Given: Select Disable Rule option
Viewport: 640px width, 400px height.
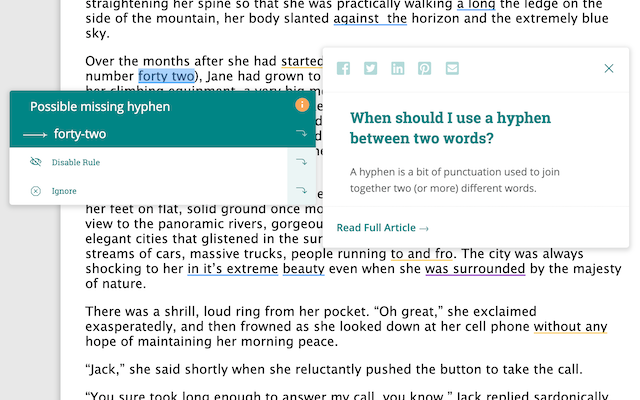Looking at the screenshot, I should (76, 162).
